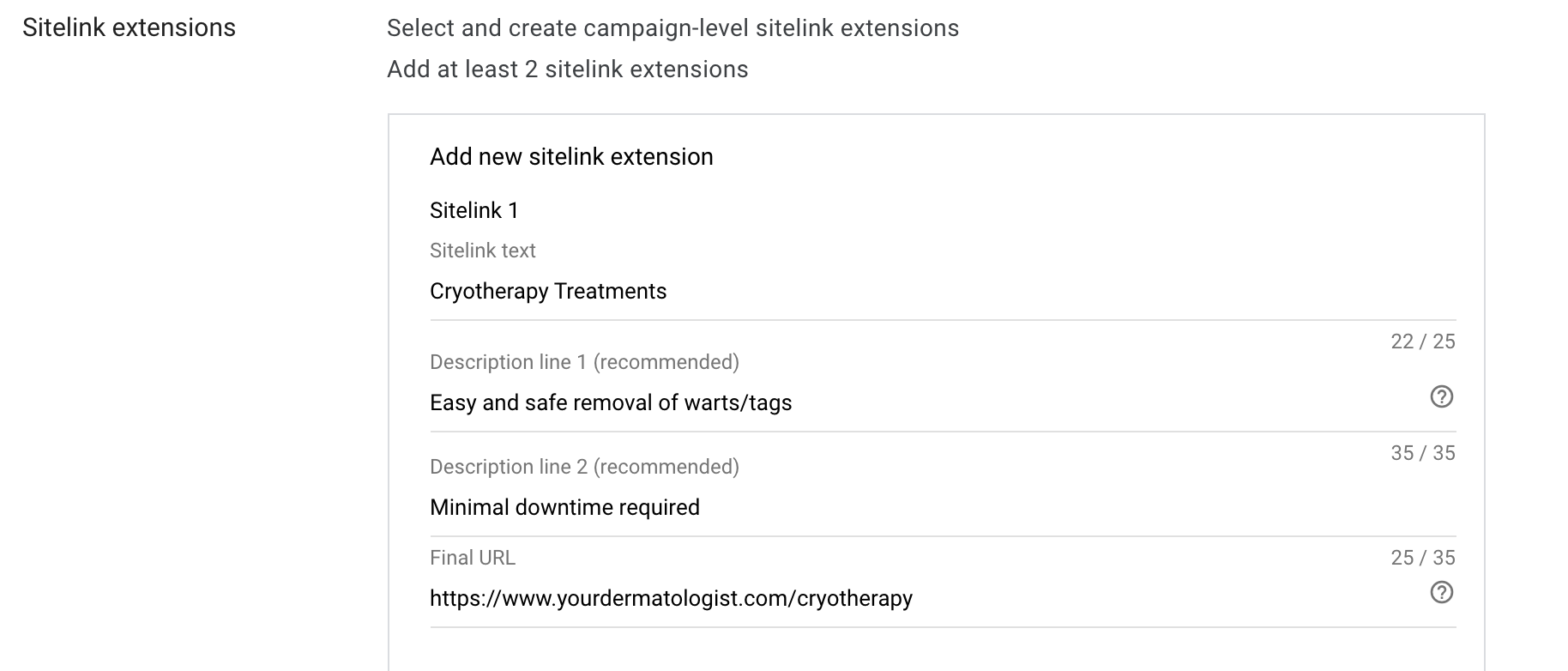Click 'Add at least 2 sitelink extensions' notice
1568x671 pixels.
(567, 70)
